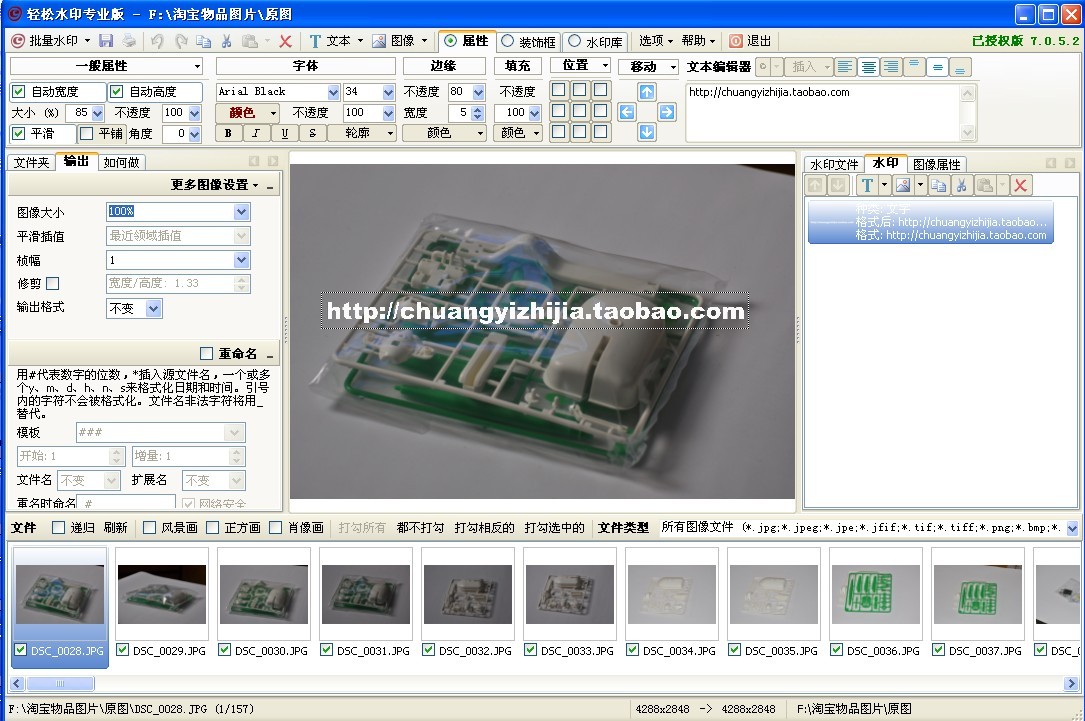This screenshot has width=1085, height=721.
Task: Toggle underline font style button
Action: click(284, 133)
